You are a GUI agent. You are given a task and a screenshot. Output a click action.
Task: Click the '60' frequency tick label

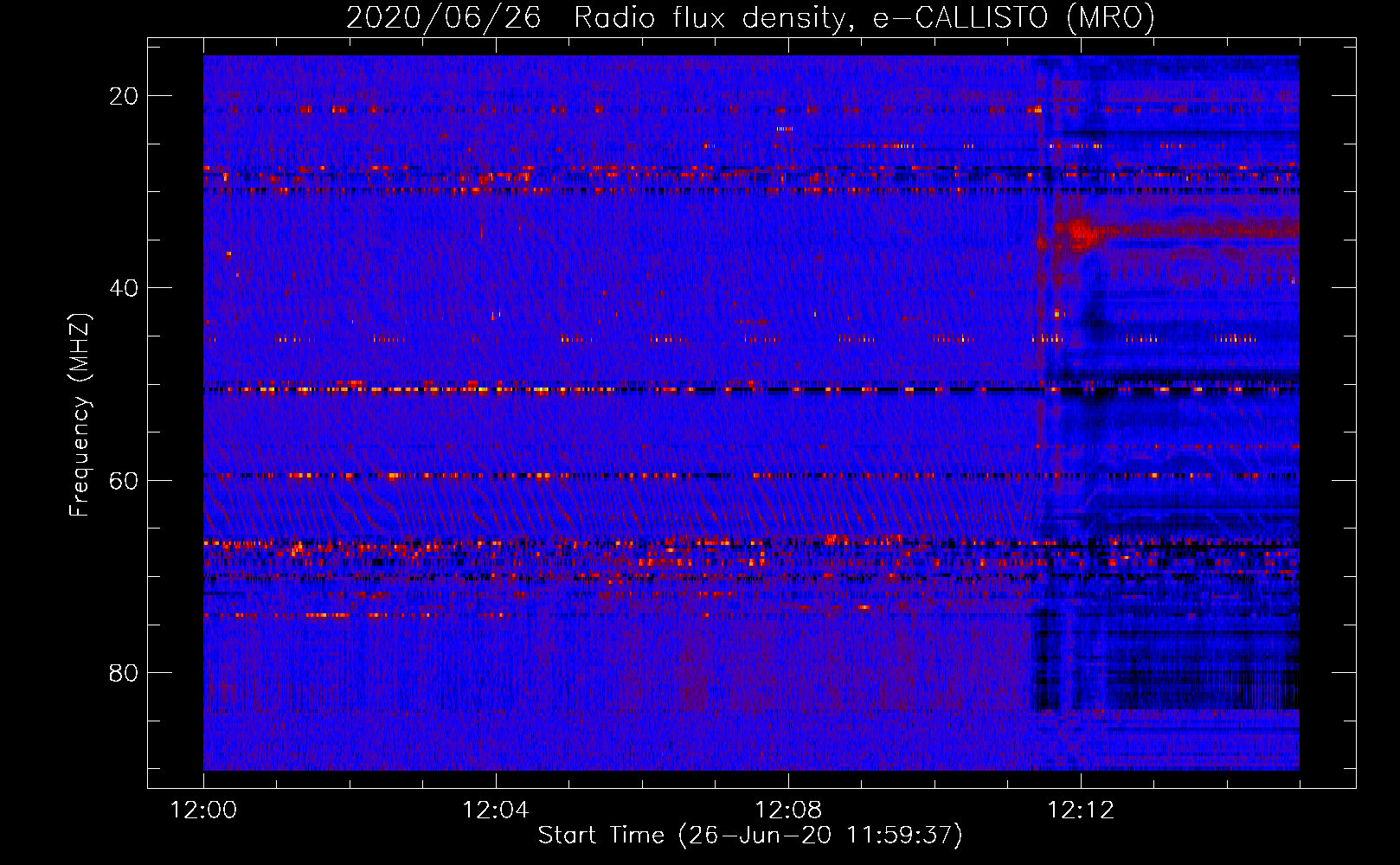124,480
